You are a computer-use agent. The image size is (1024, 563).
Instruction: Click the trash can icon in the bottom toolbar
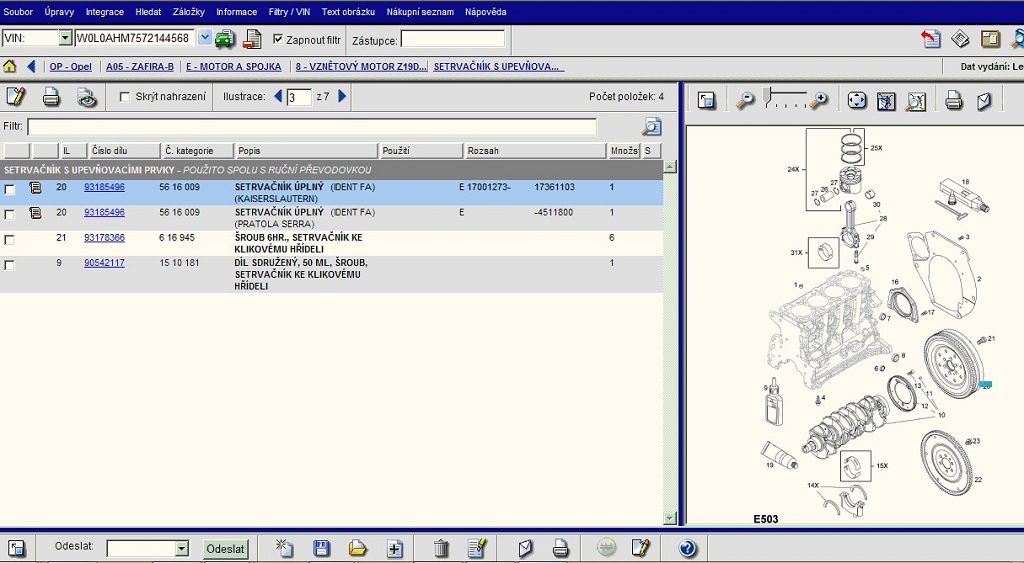[x=441, y=548]
